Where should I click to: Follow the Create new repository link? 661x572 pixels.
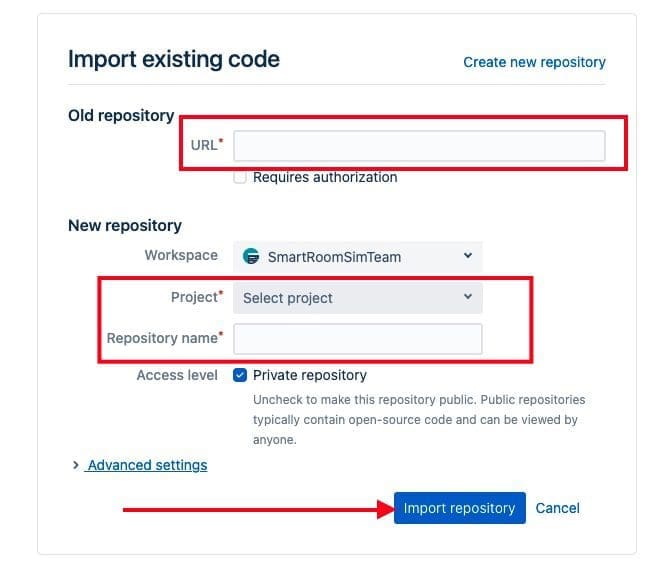click(x=534, y=62)
